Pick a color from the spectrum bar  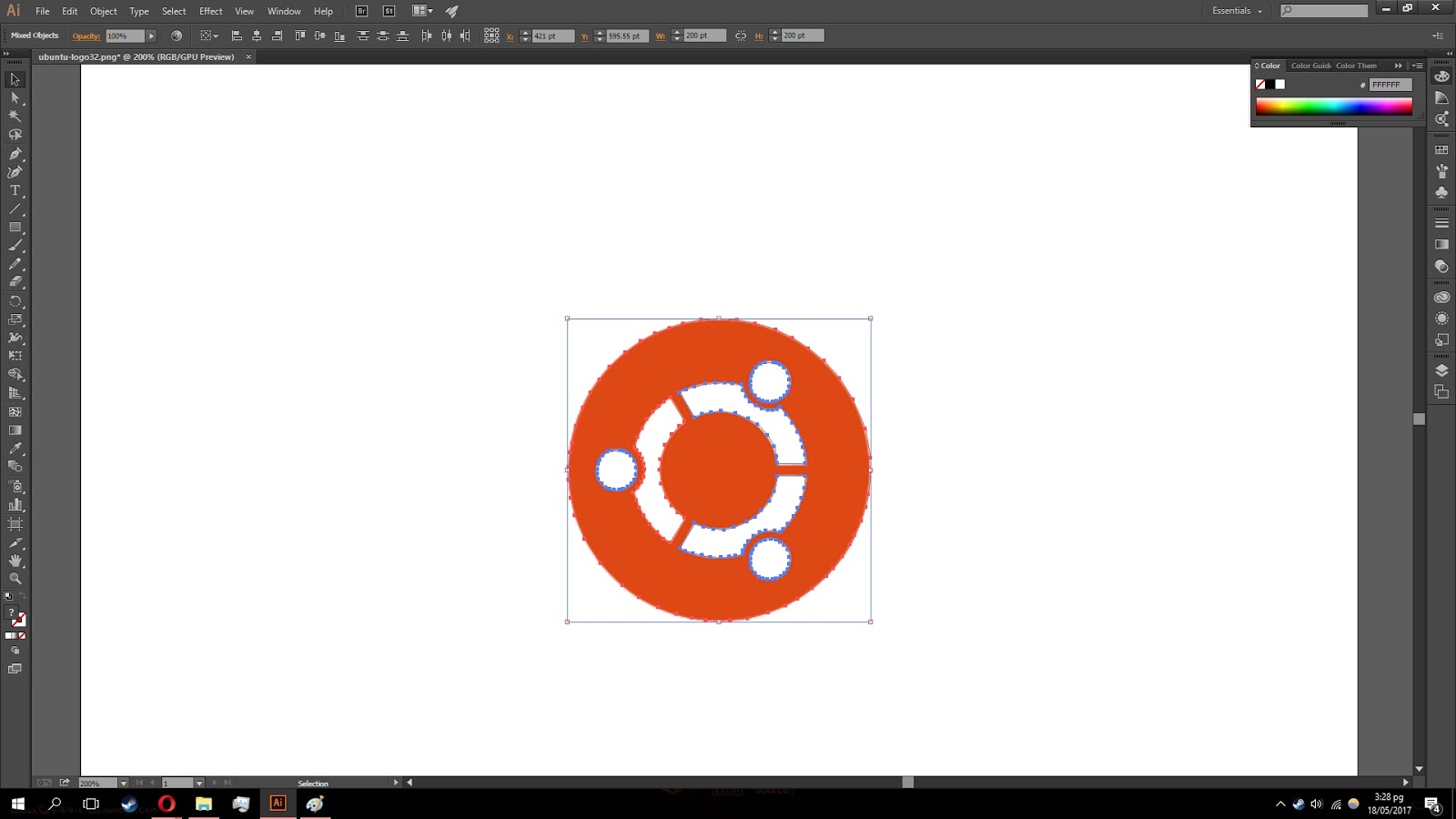(x=1333, y=106)
